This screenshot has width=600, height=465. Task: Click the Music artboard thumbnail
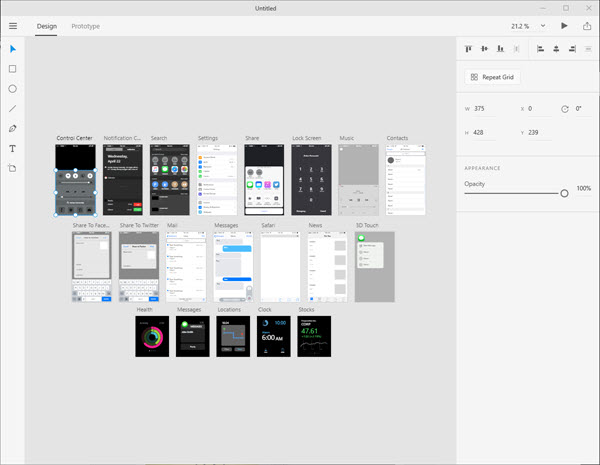[x=359, y=180]
